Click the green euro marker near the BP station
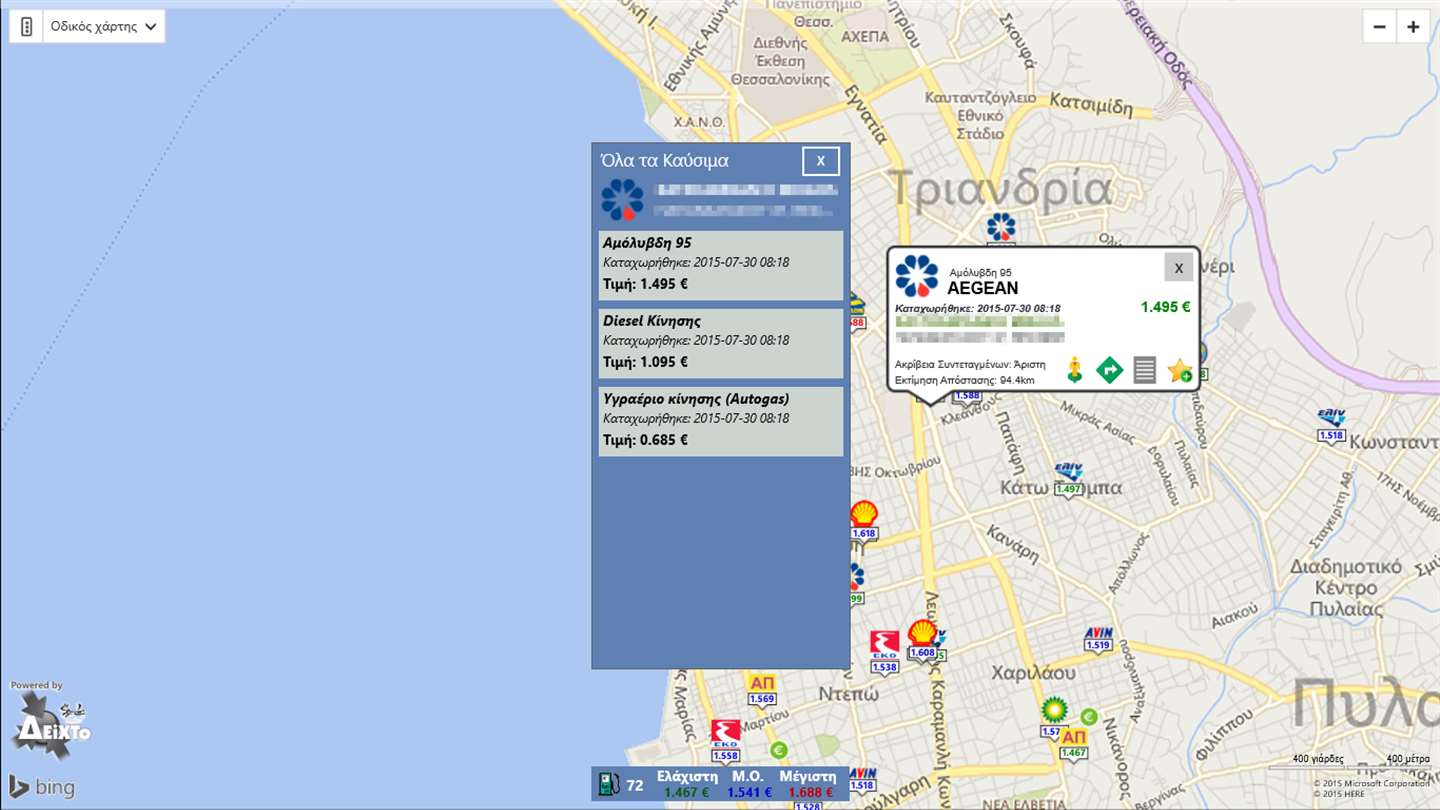 (1089, 716)
